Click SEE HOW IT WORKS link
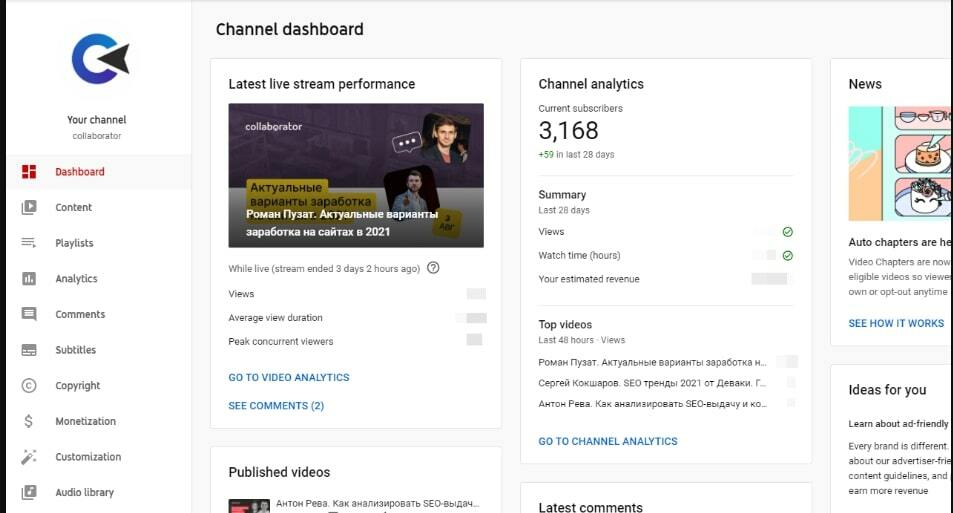The image size is (953, 513). [896, 323]
